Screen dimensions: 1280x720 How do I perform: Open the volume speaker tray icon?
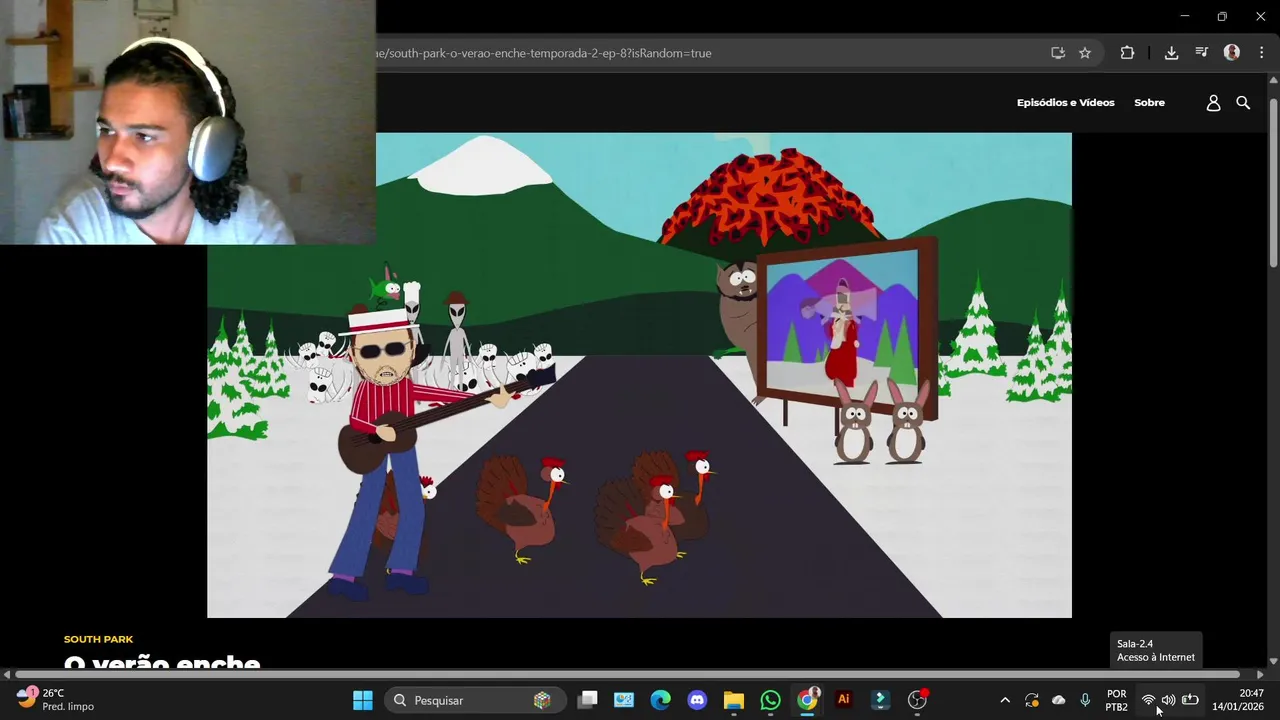pyautogui.click(x=1168, y=700)
